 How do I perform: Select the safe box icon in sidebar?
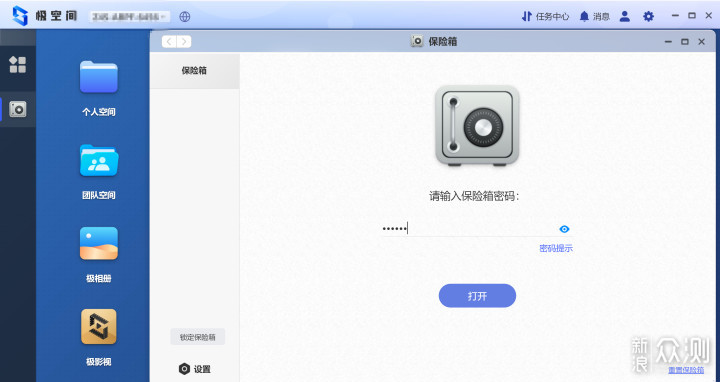coord(18,109)
